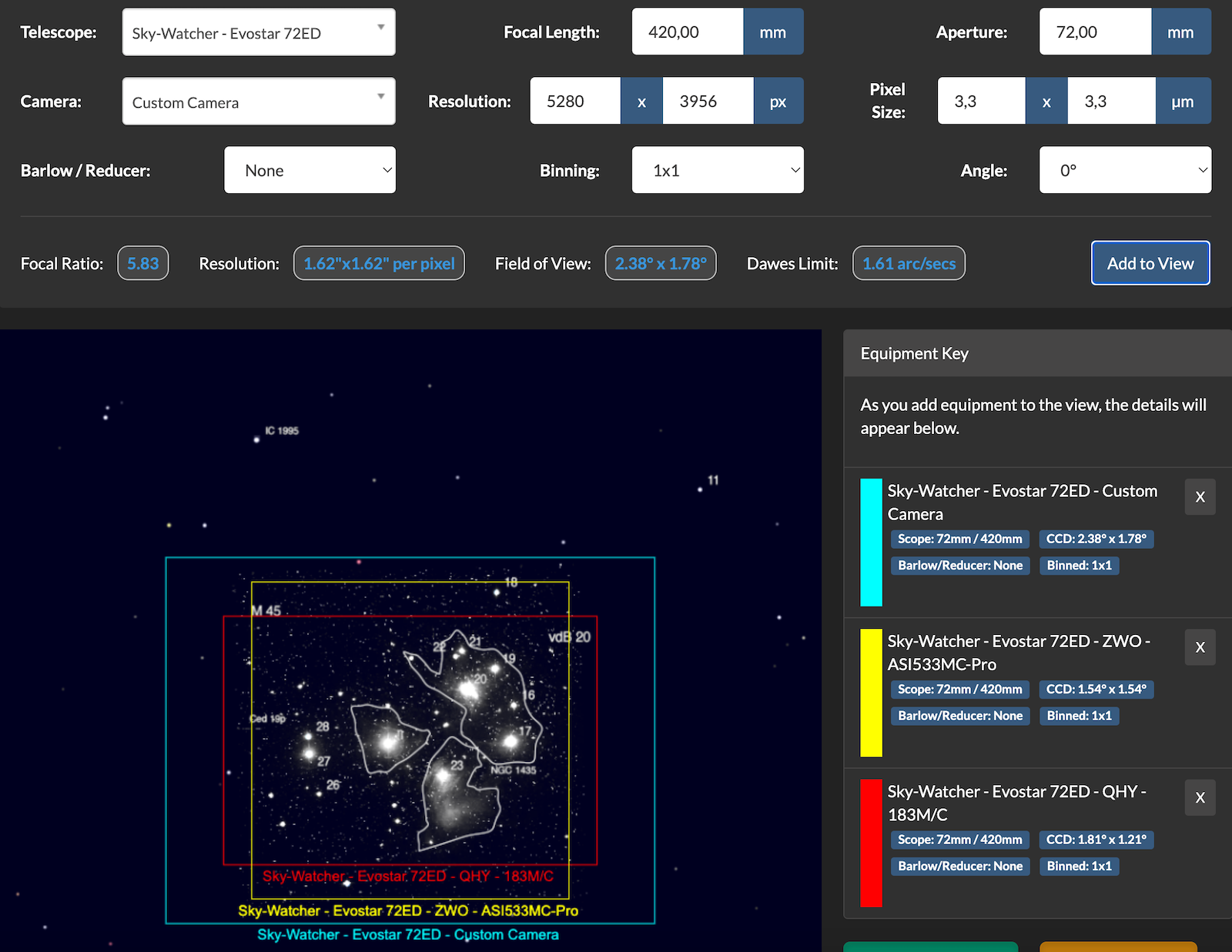Click the cyan Custom Camera color swatch

coord(871,542)
